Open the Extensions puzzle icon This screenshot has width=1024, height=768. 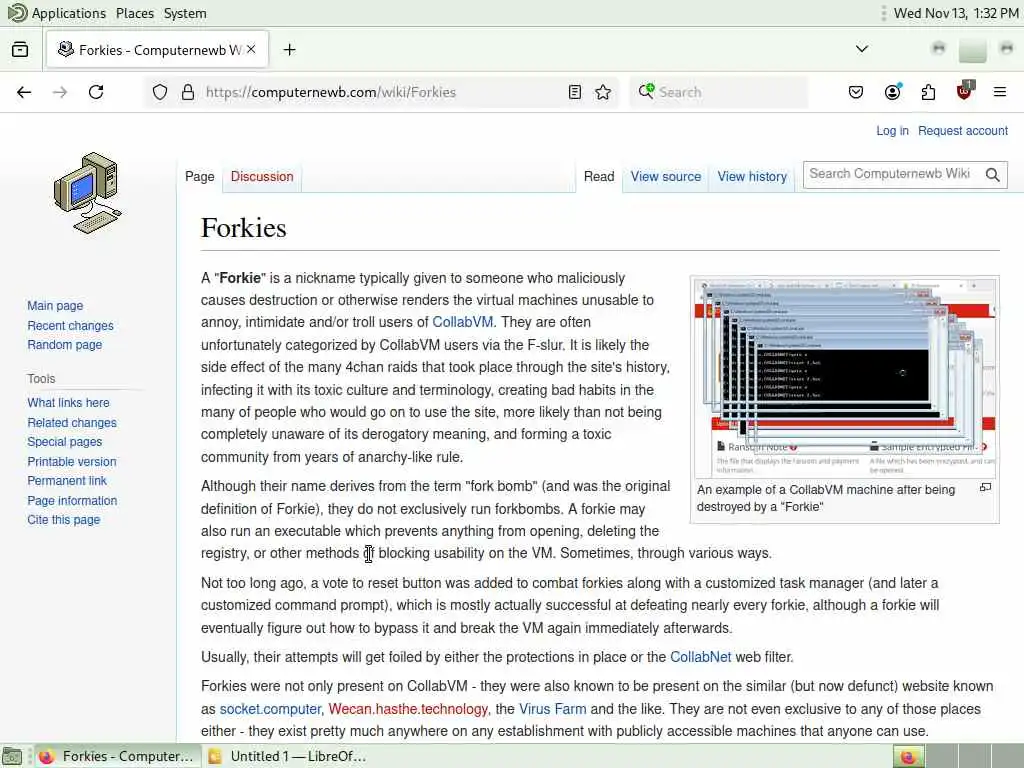point(928,92)
